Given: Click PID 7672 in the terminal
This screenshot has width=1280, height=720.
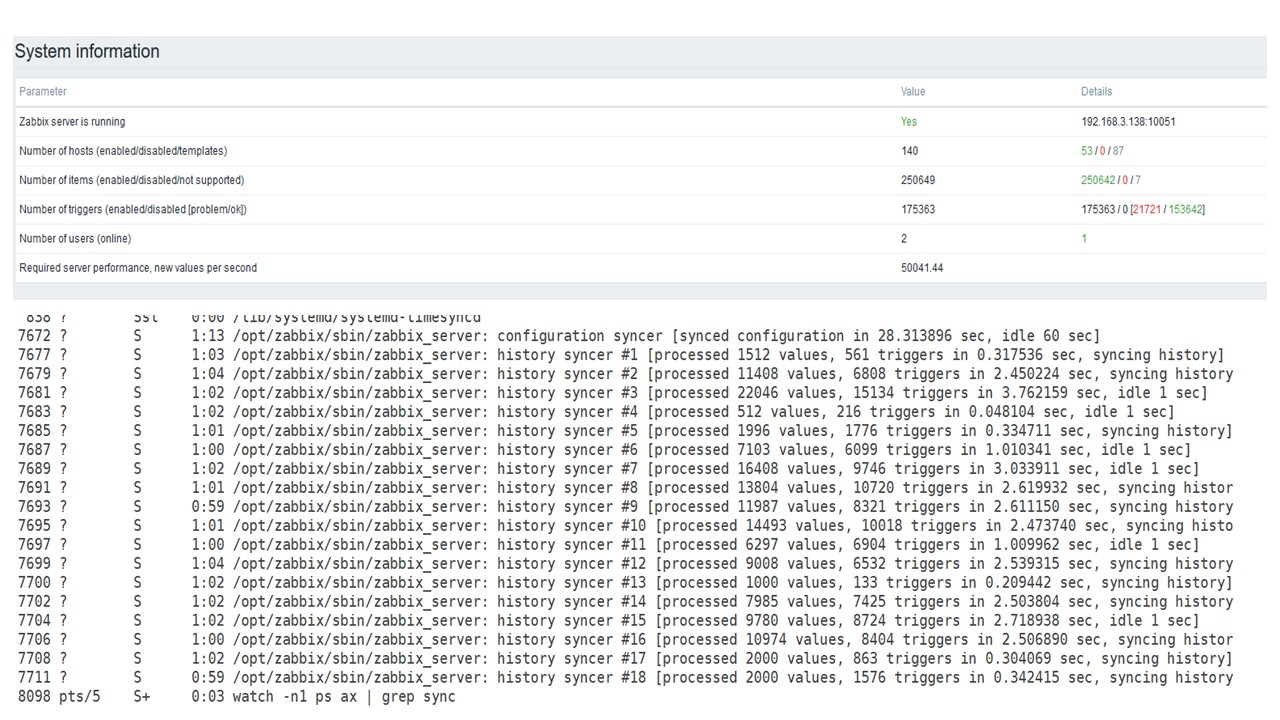Looking at the screenshot, I should (x=34, y=336).
